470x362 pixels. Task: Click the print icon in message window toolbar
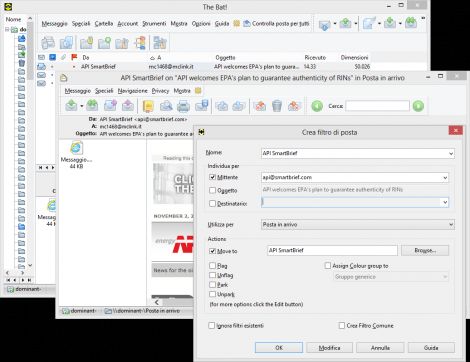(183, 106)
